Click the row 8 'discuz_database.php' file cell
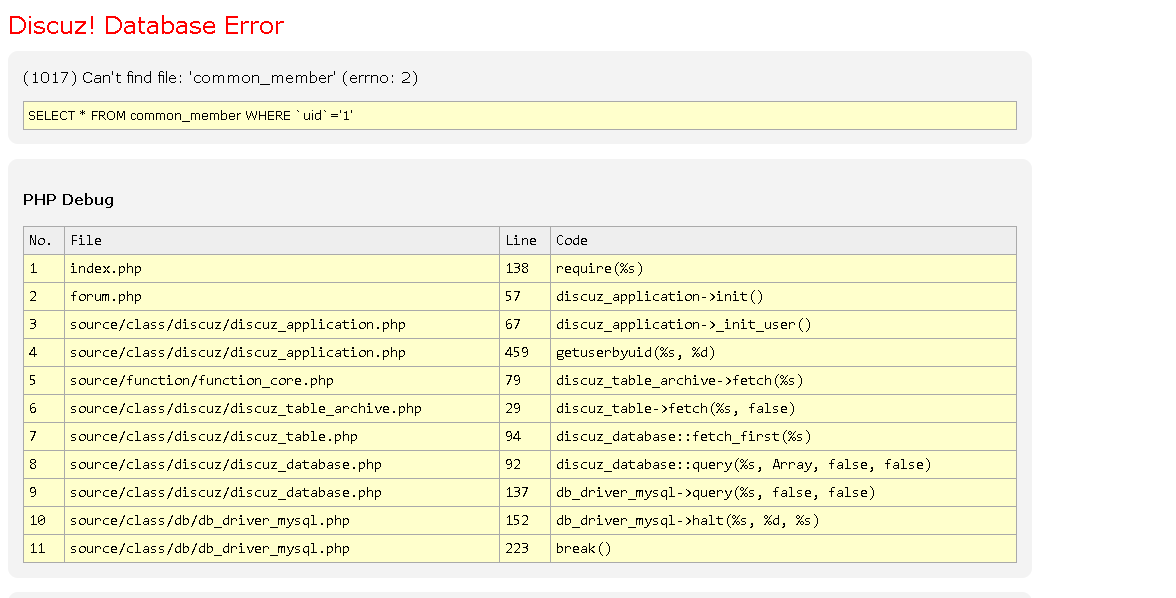This screenshot has width=1176, height=598. (x=282, y=464)
